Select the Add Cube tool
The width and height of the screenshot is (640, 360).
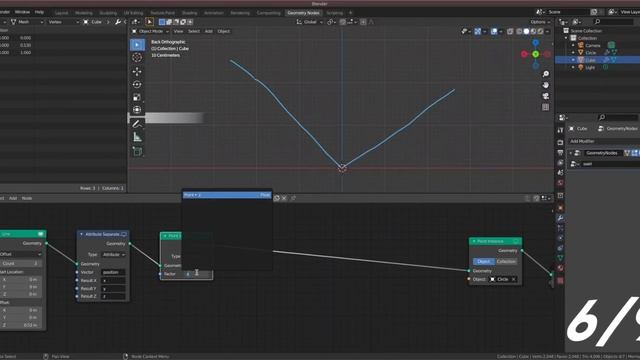click(x=137, y=152)
